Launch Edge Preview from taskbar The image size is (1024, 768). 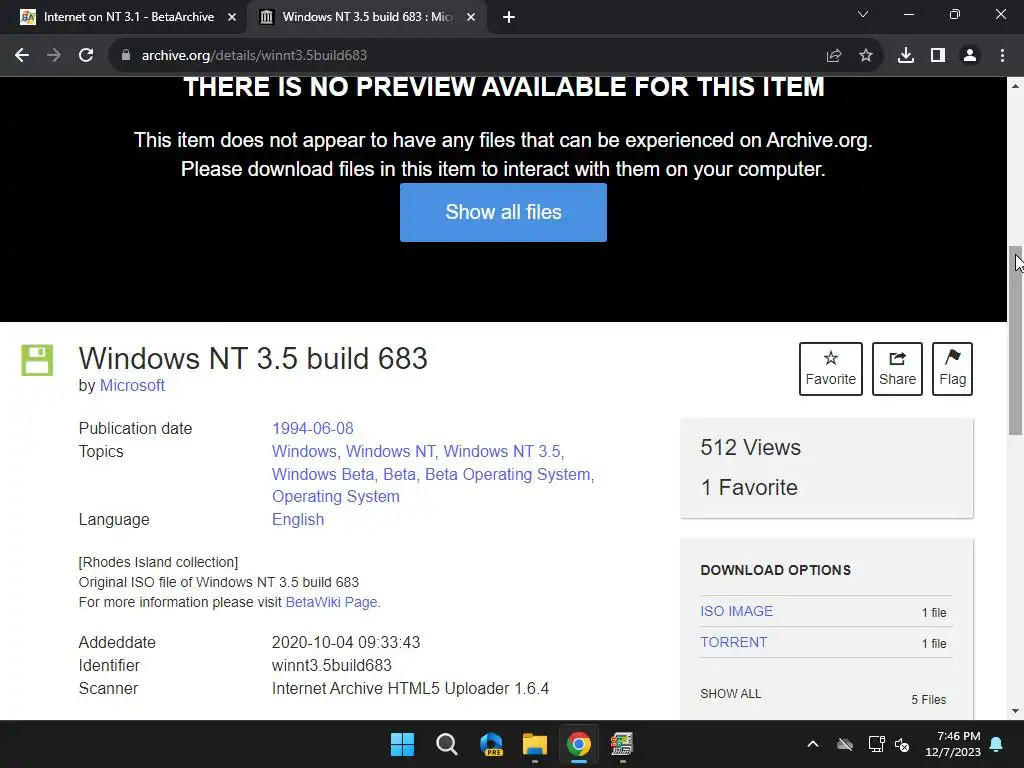490,744
